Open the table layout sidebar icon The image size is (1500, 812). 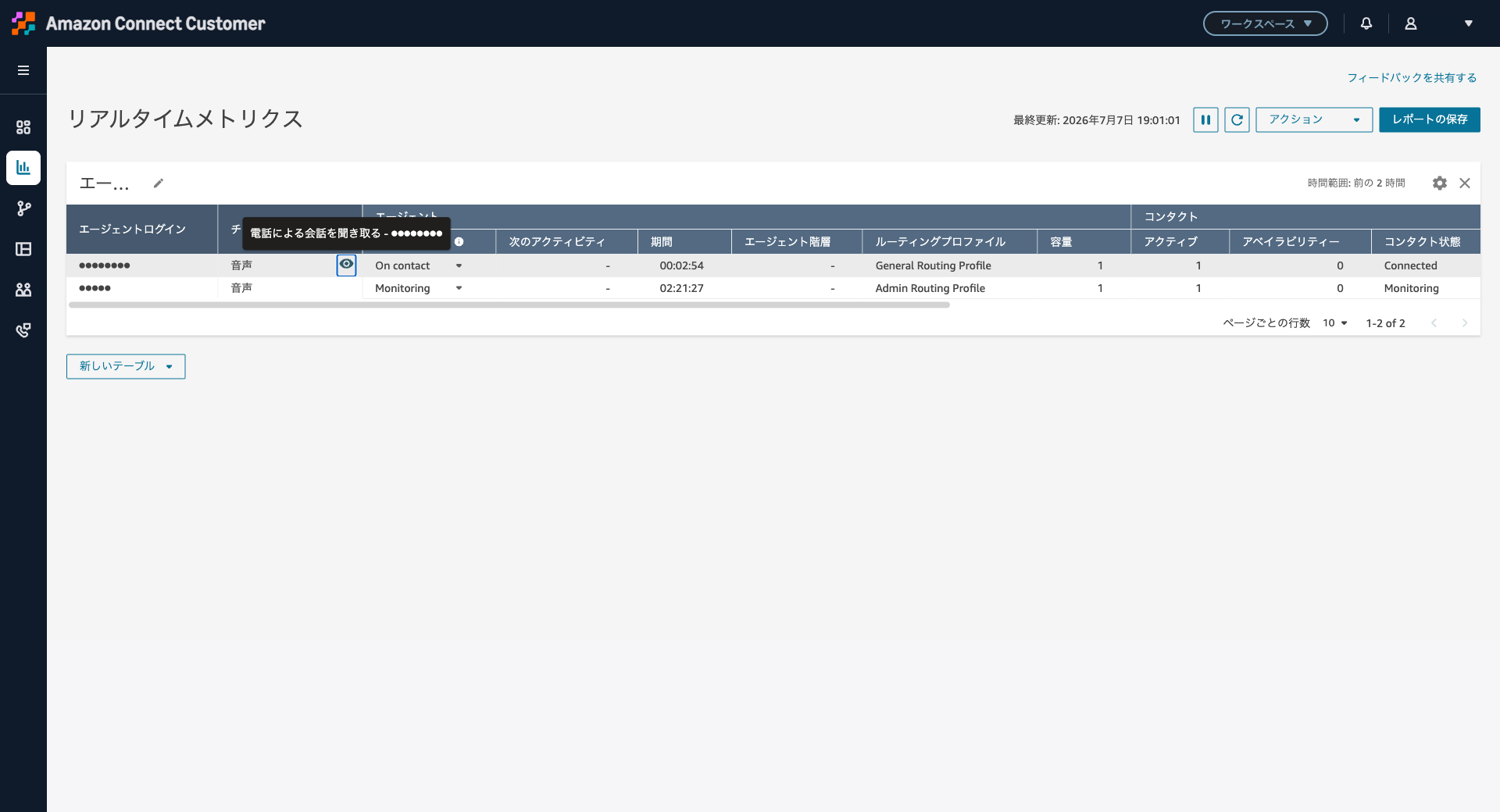tap(23, 249)
